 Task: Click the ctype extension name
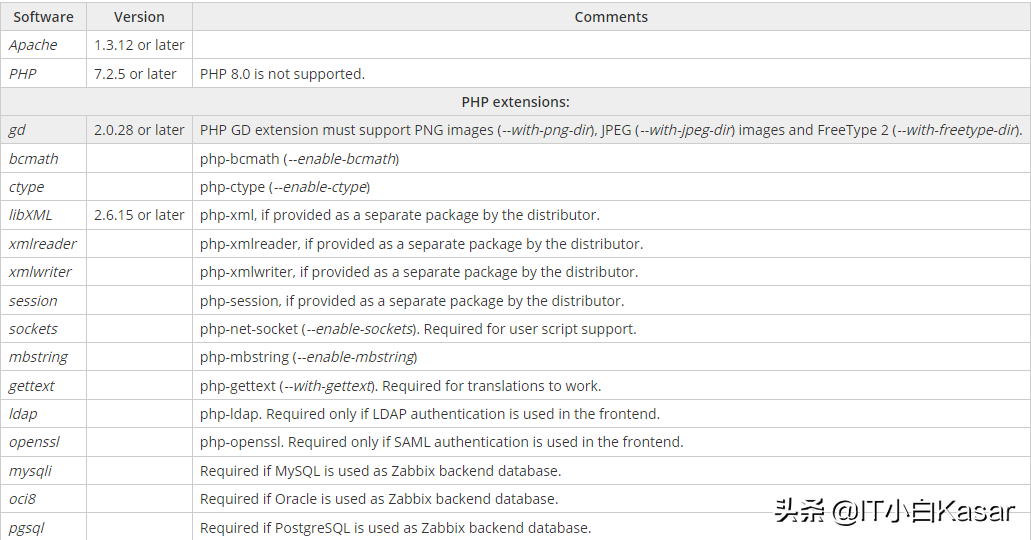[27, 187]
